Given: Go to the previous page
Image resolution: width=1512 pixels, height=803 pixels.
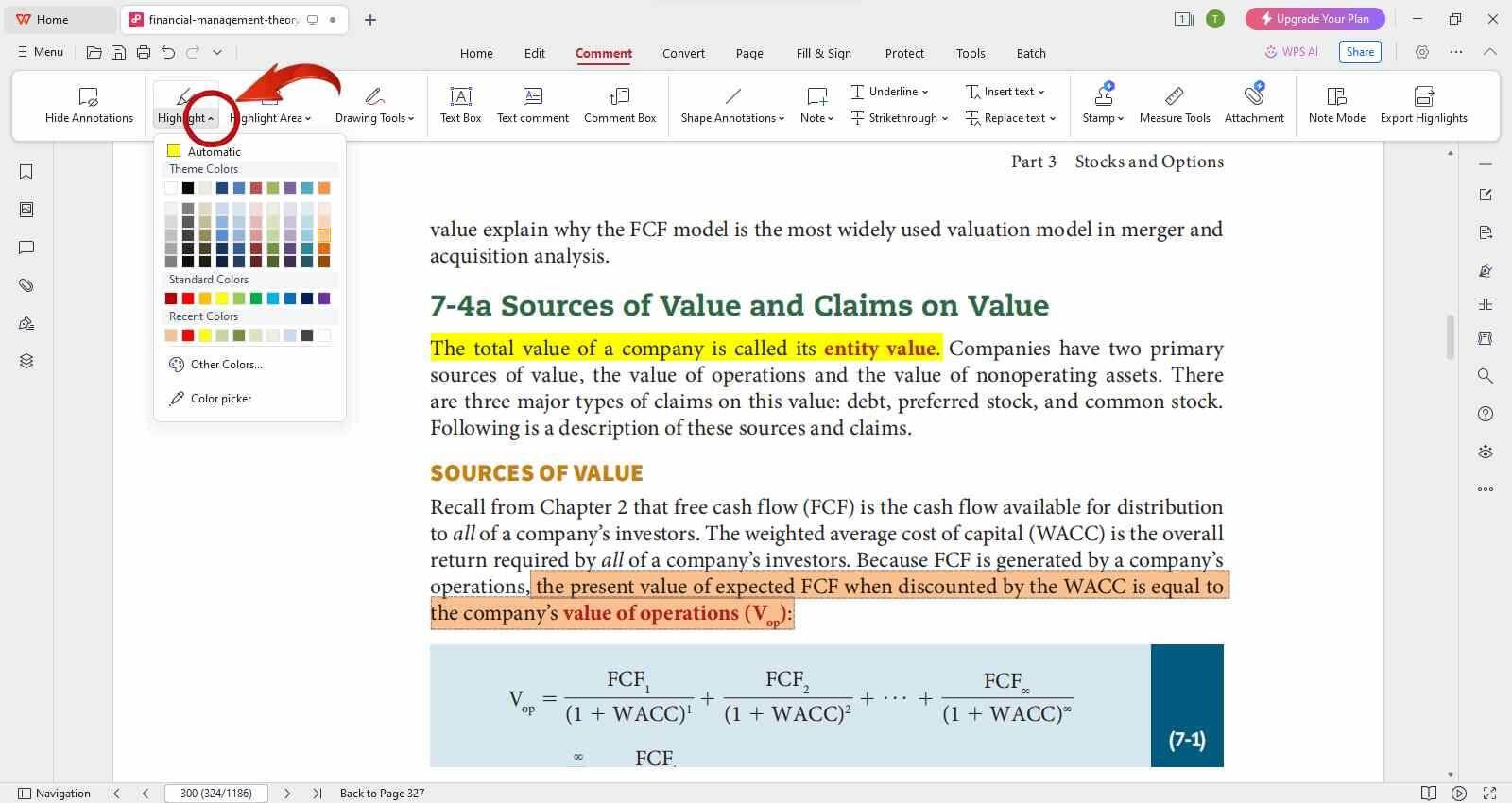Looking at the screenshot, I should click(x=146, y=794).
